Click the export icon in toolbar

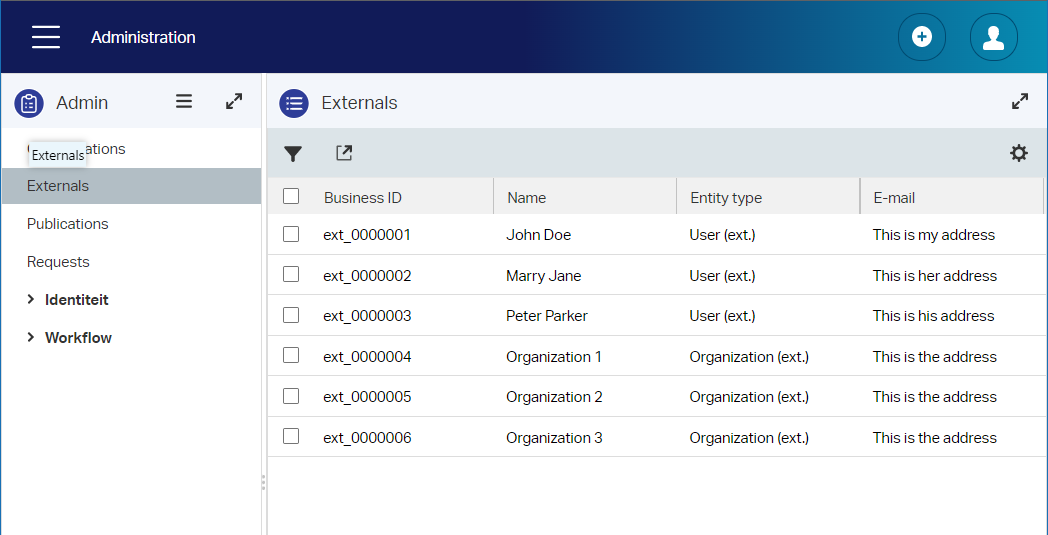pyautogui.click(x=344, y=153)
